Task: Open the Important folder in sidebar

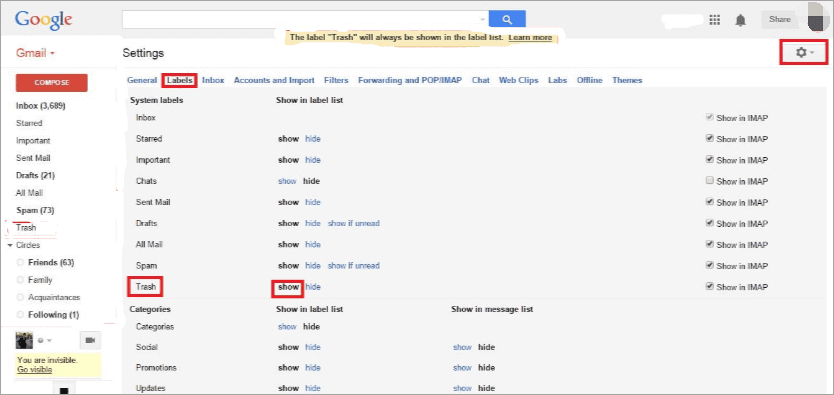Action: coord(33,141)
